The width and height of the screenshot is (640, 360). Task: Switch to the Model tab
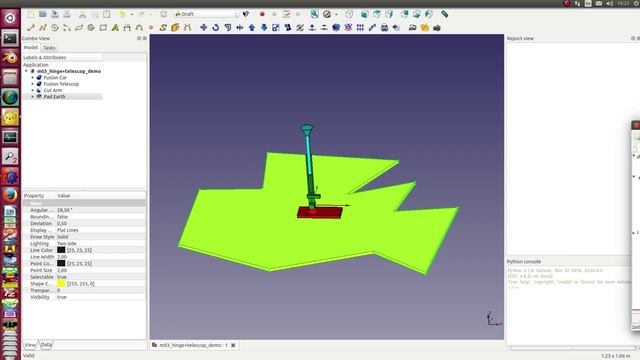tap(31, 47)
